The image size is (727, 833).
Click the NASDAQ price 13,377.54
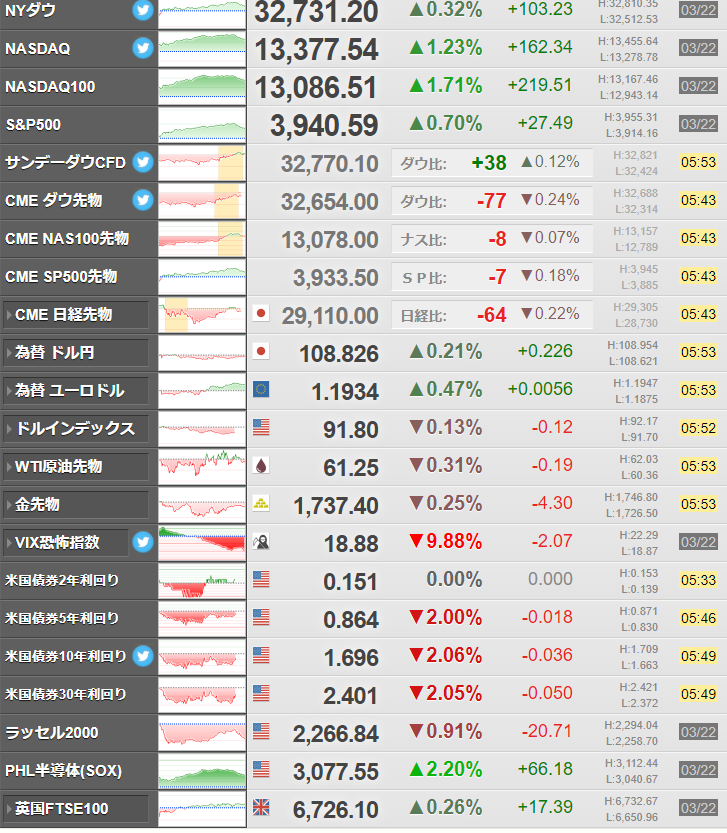(317, 49)
